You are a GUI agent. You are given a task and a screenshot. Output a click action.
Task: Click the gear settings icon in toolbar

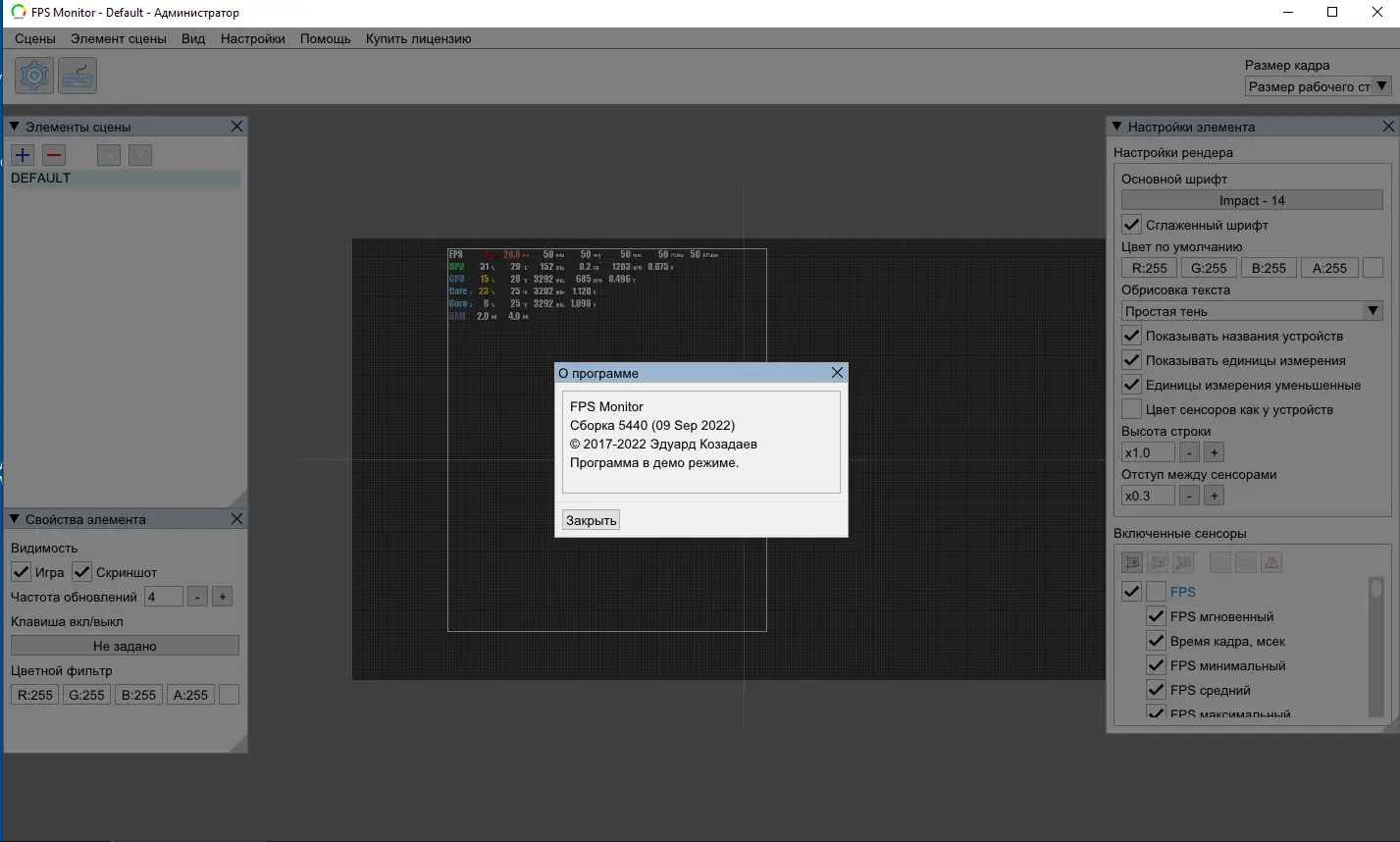click(34, 76)
